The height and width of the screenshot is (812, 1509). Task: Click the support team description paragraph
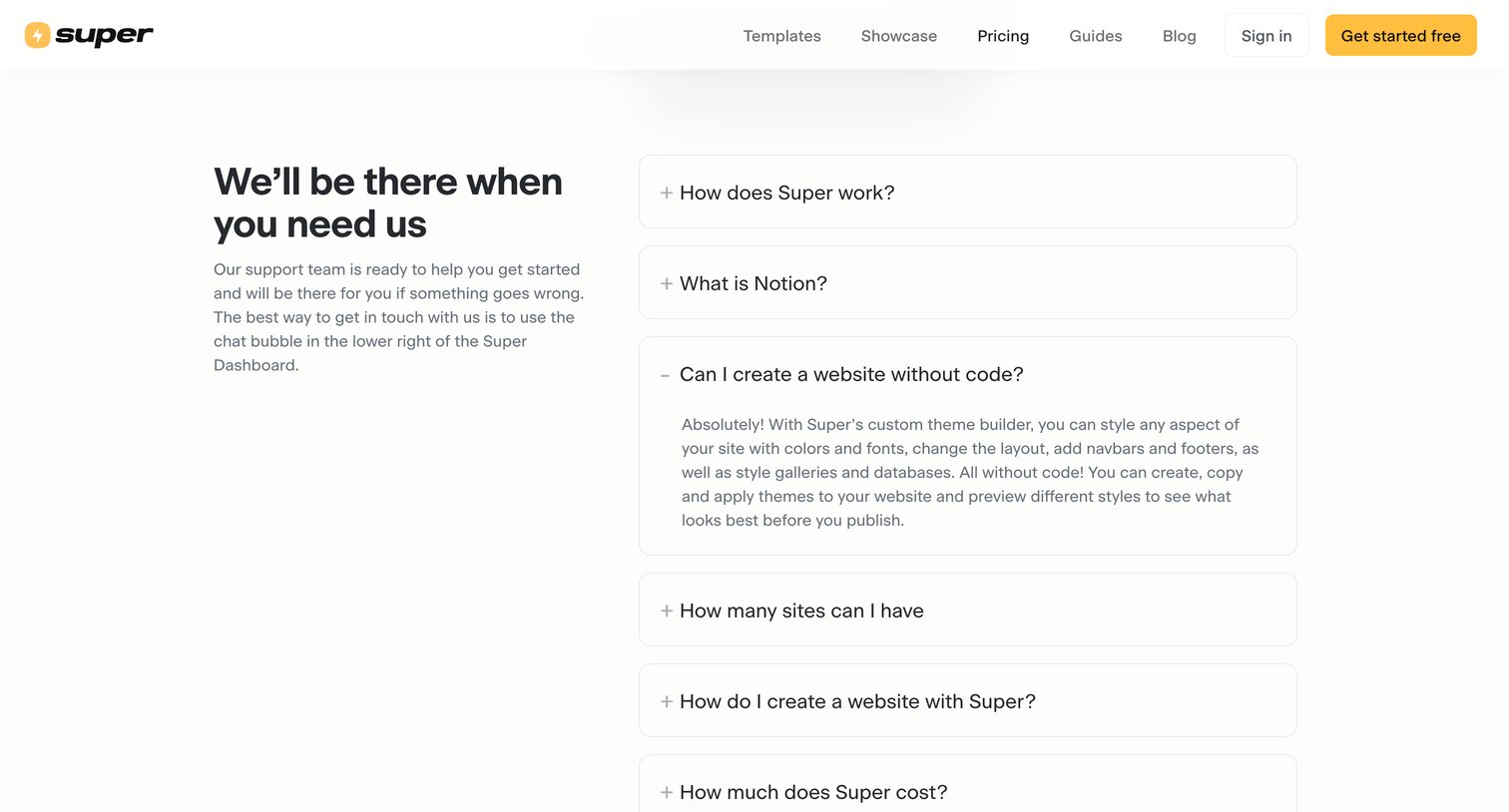pos(399,317)
